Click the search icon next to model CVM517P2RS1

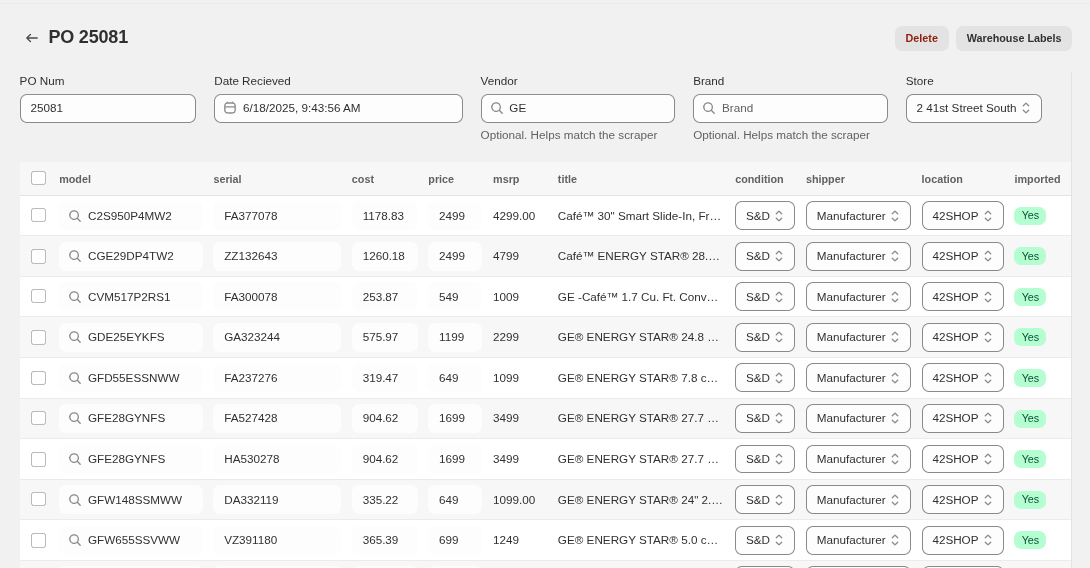pyautogui.click(x=75, y=297)
